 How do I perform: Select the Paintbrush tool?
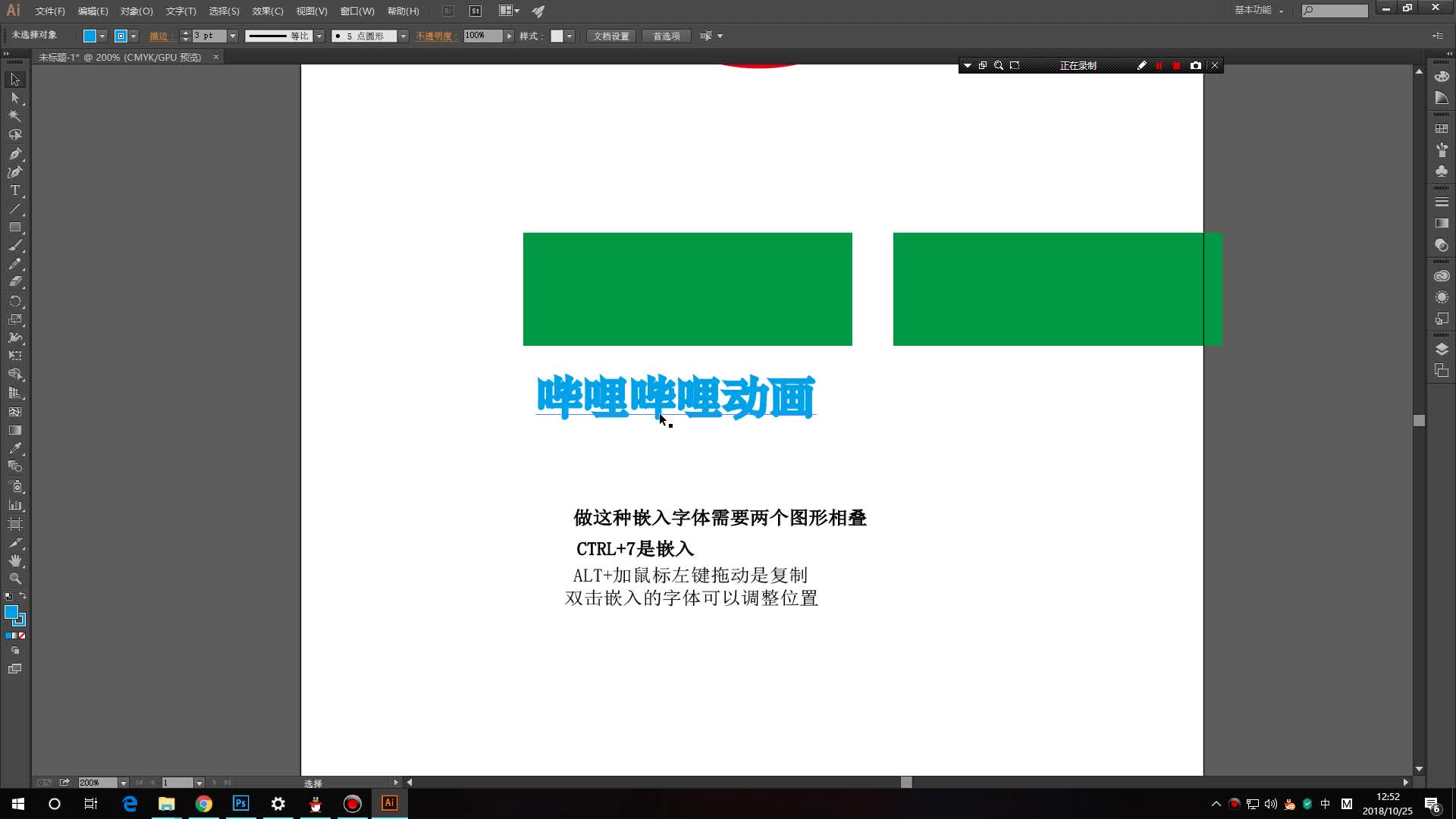15,246
